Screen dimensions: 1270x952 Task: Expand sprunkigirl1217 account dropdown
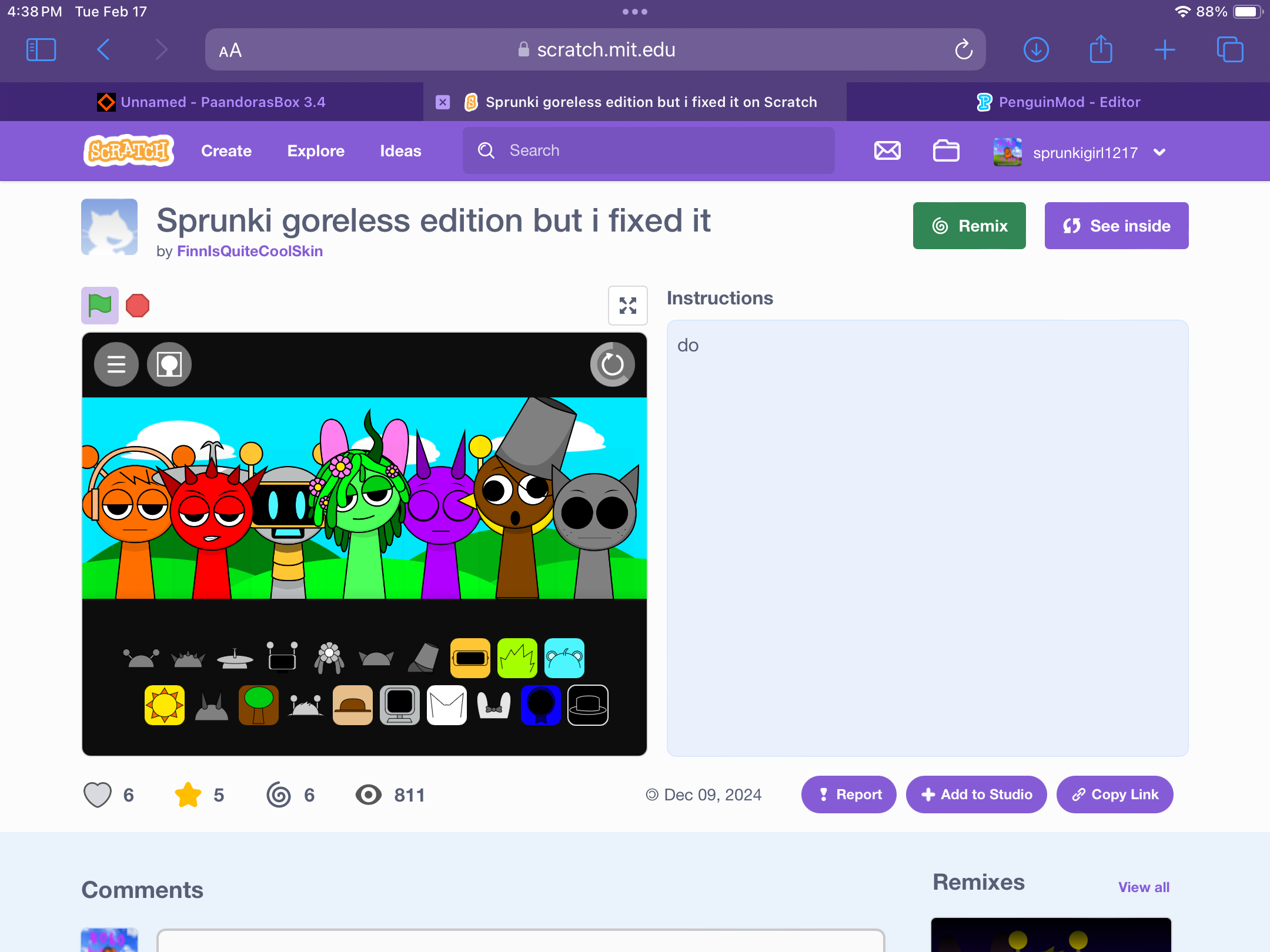pyautogui.click(x=1159, y=152)
